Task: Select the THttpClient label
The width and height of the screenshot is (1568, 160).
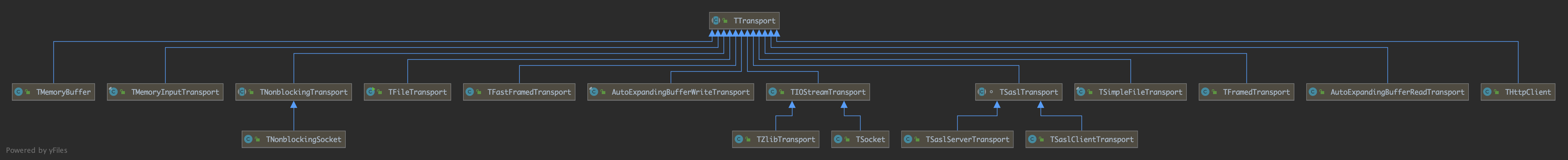Action: tap(1528, 92)
